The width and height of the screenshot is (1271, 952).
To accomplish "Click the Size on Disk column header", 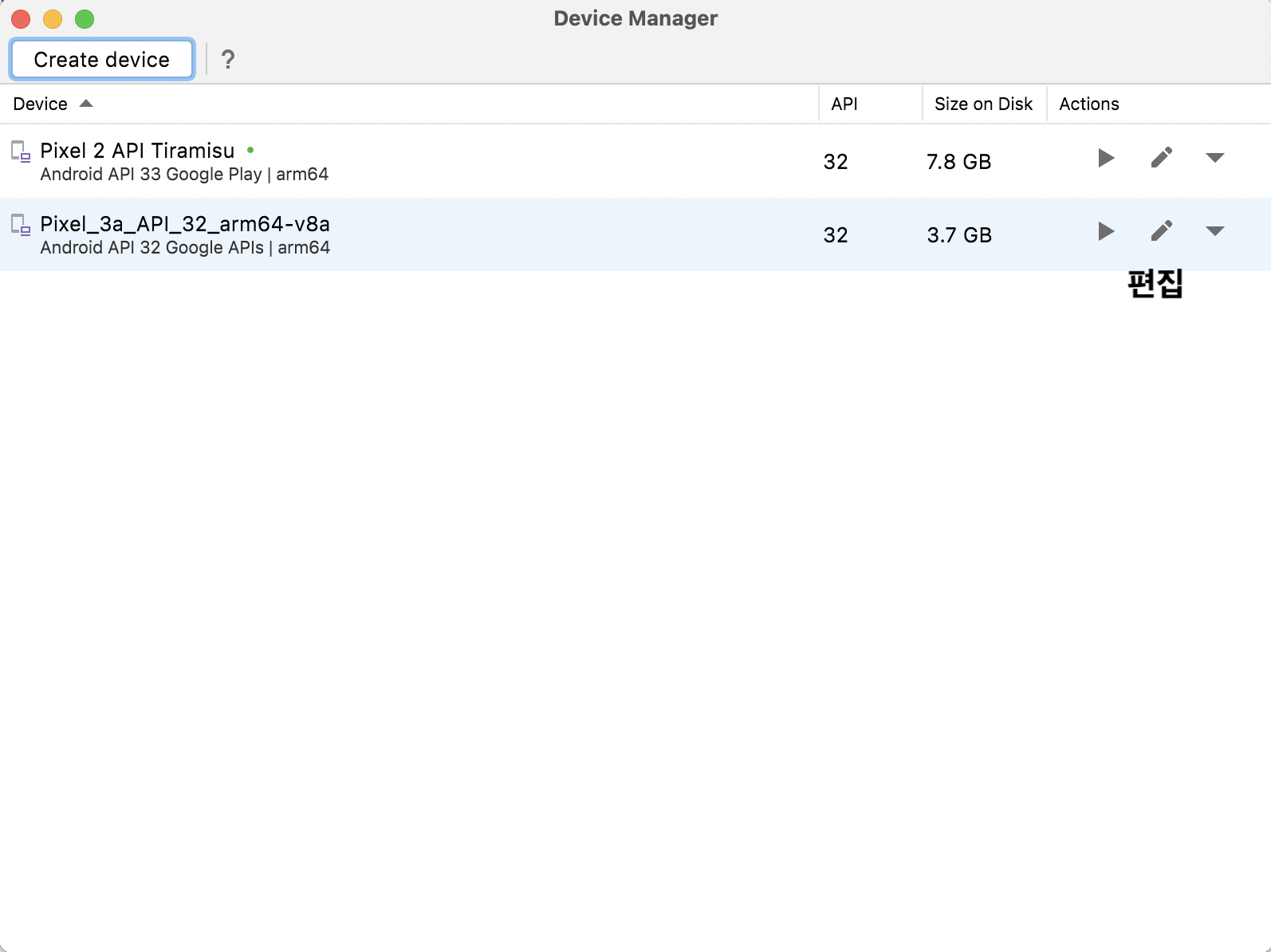I will coord(983,104).
